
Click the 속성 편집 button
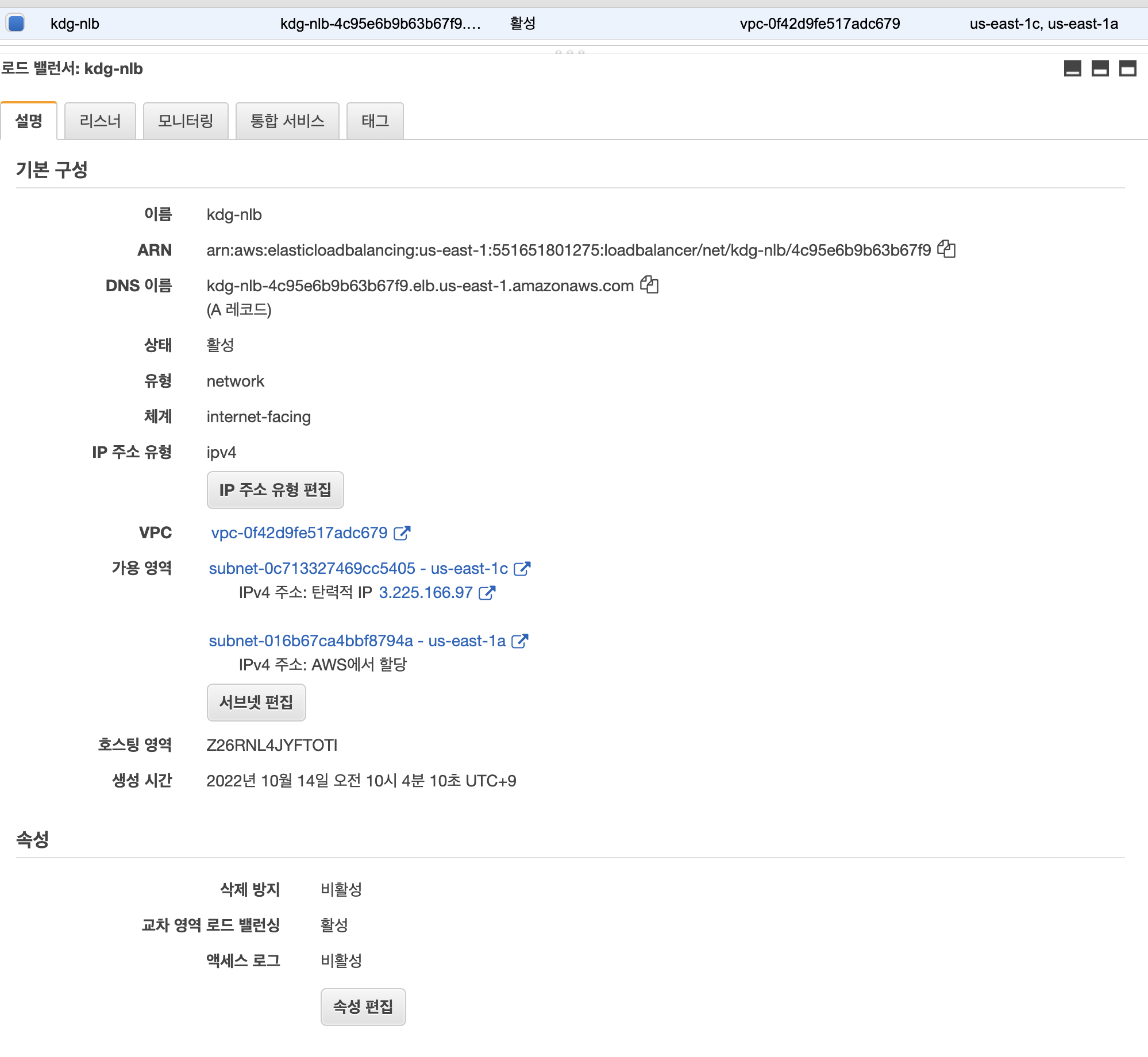point(363,1006)
